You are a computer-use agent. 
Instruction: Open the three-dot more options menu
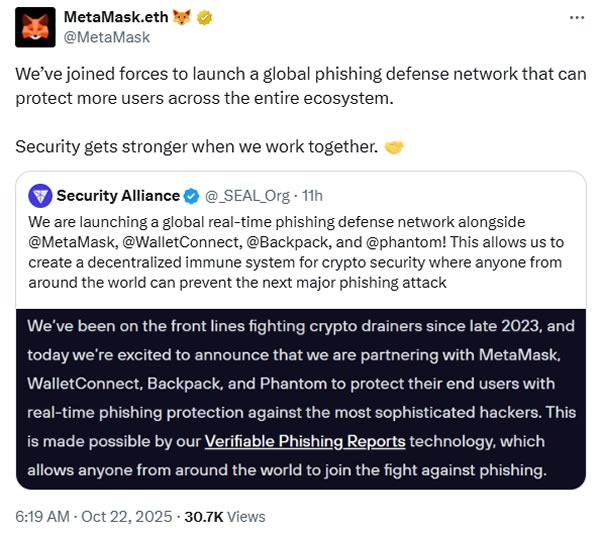(x=577, y=18)
